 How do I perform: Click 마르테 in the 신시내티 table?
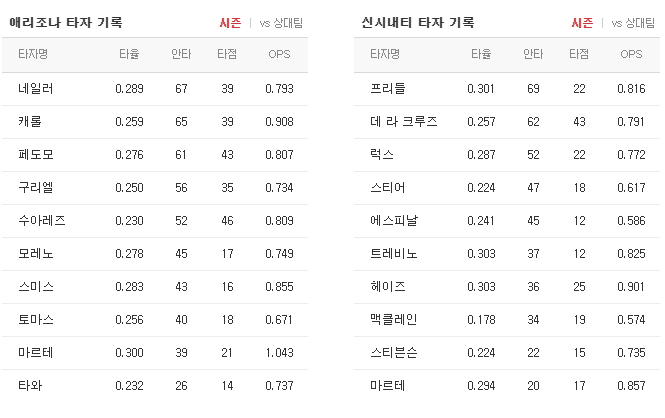pos(388,385)
